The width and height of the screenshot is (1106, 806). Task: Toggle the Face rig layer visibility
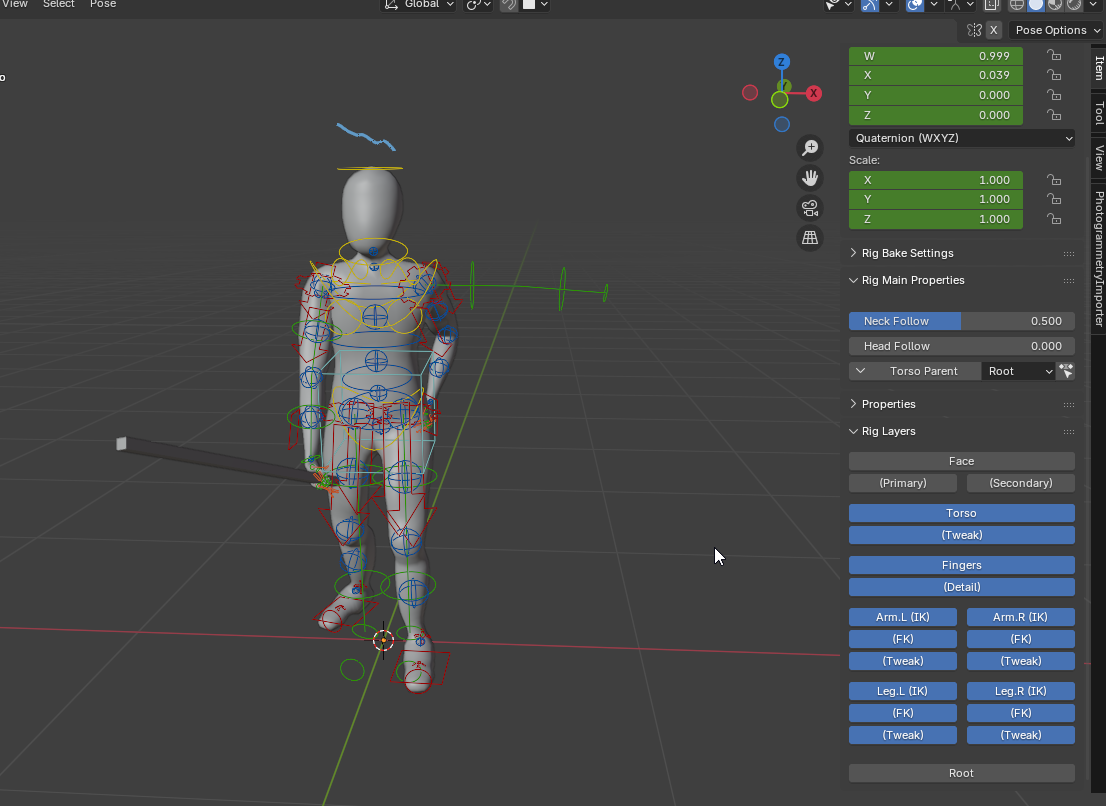coord(961,461)
